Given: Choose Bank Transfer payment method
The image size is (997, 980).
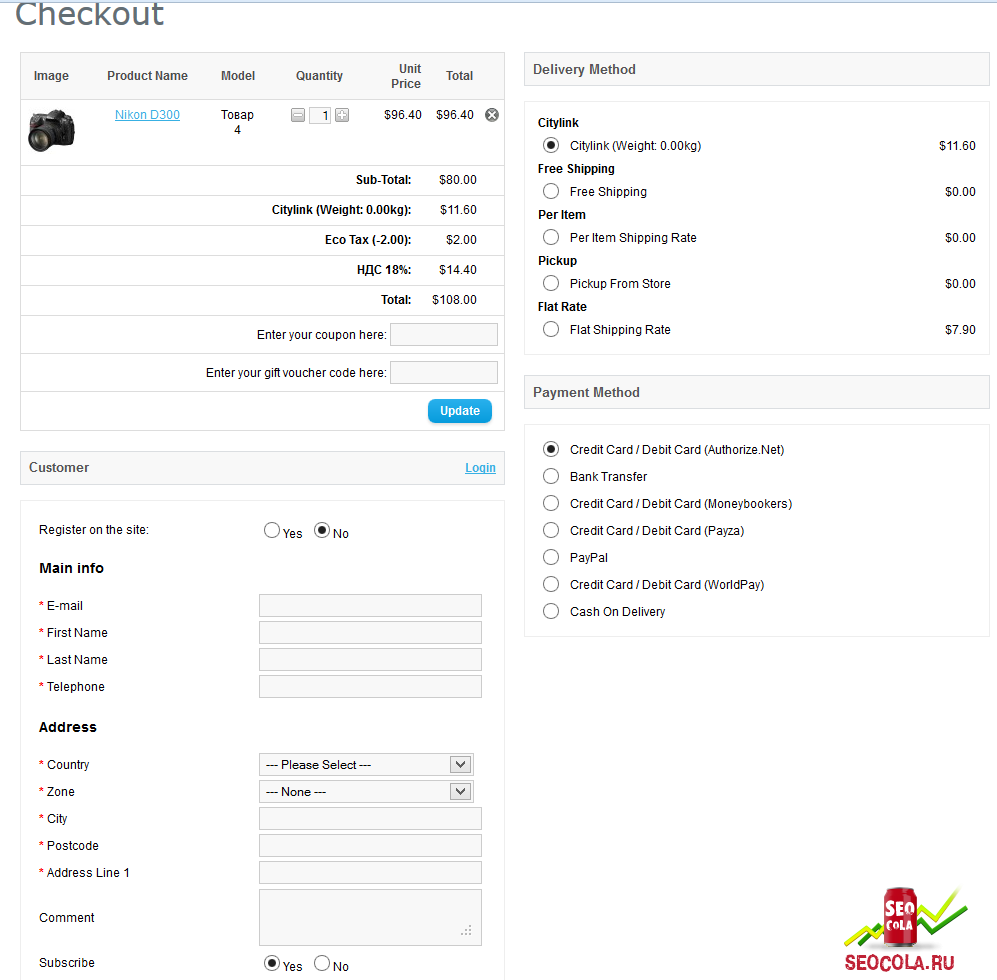Looking at the screenshot, I should click(551, 476).
